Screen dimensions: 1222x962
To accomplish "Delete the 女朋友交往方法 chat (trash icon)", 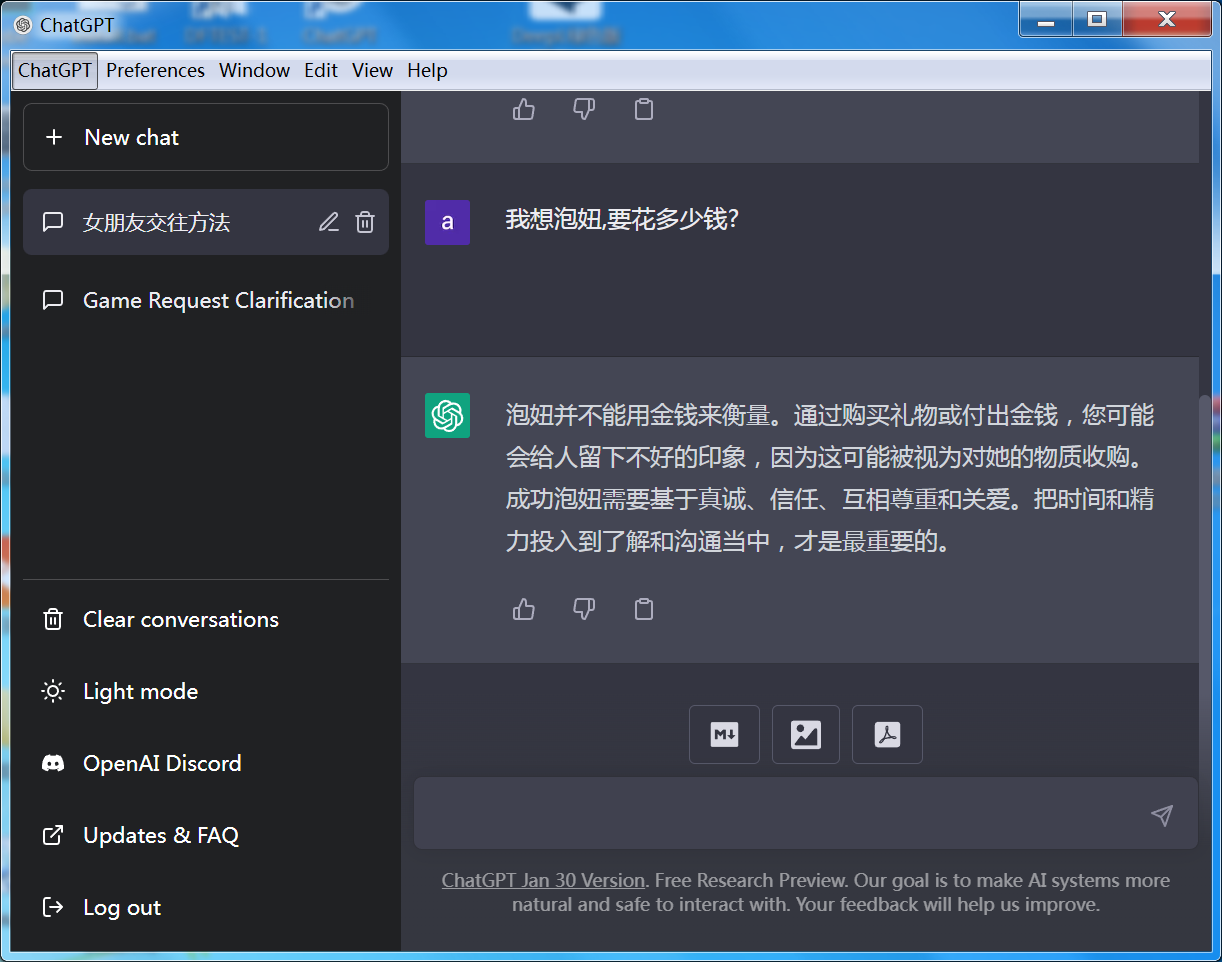I will [365, 222].
